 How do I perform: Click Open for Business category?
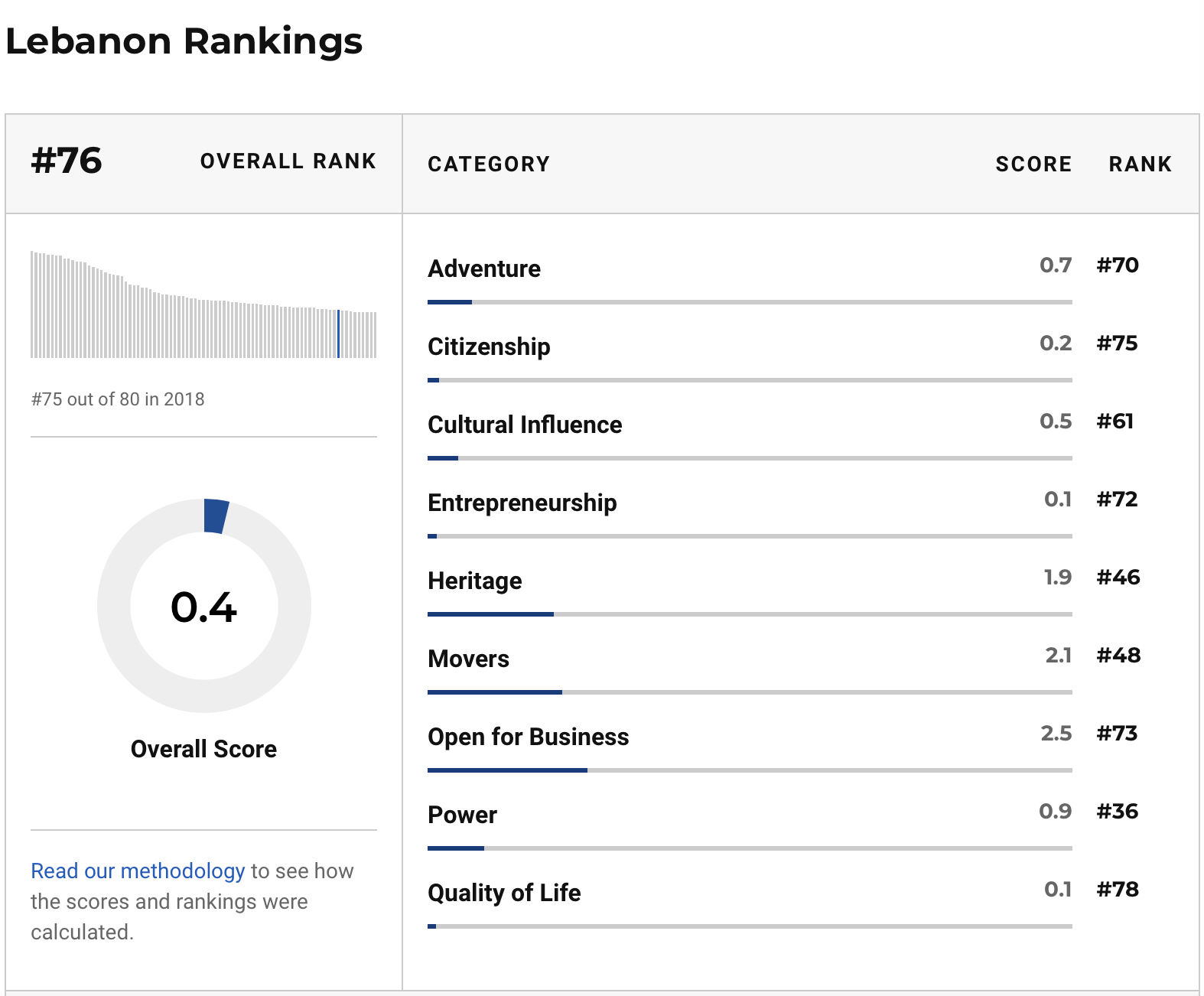click(529, 737)
